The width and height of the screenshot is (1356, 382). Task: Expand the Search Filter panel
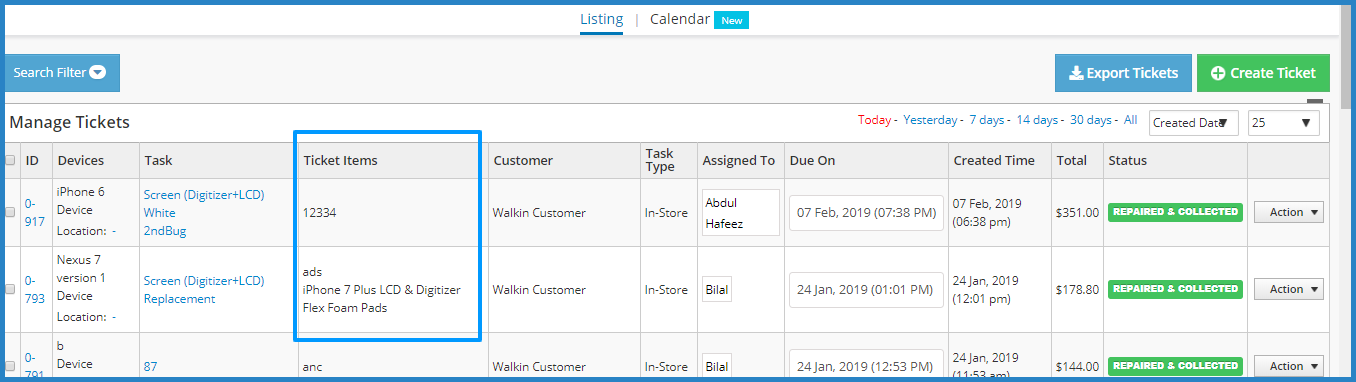(62, 73)
